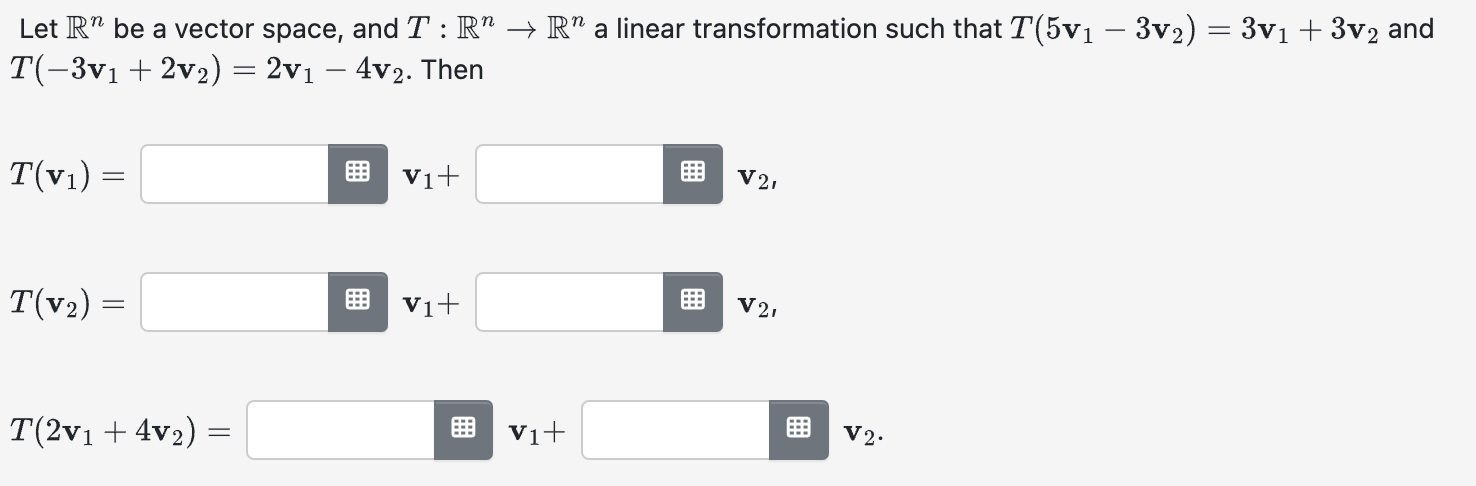Open equation editor for T(v1) v2 coefficient

(x=692, y=174)
